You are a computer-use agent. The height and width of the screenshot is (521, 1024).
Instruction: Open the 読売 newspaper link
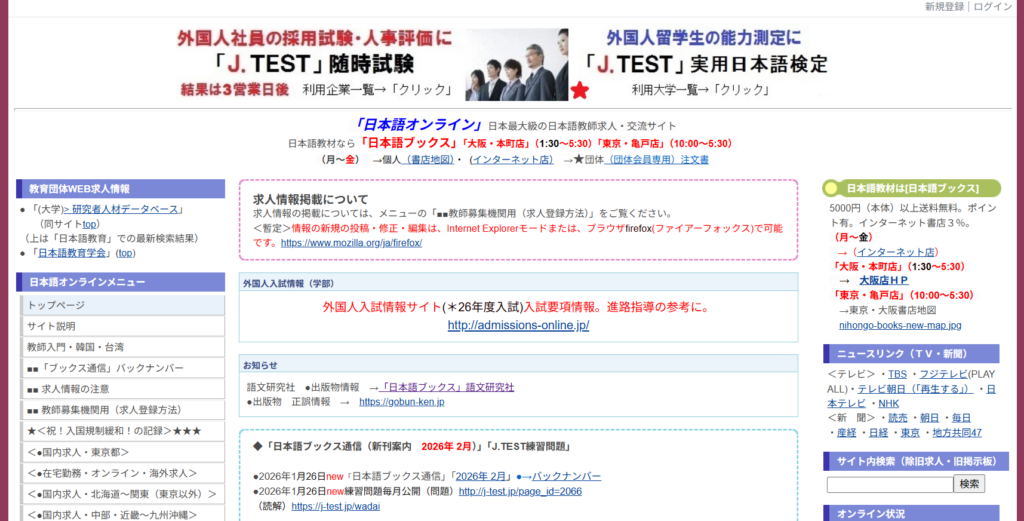pos(898,418)
